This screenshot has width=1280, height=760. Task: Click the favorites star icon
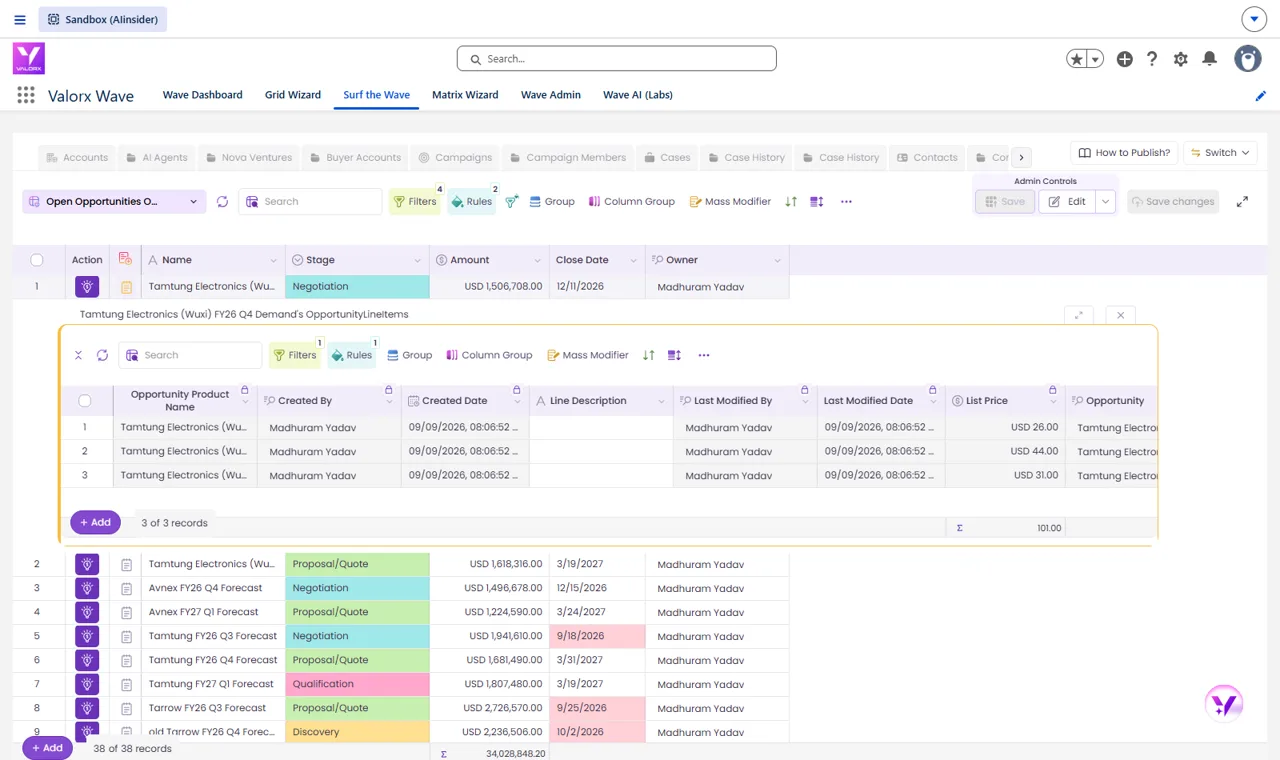pyautogui.click(x=1077, y=59)
